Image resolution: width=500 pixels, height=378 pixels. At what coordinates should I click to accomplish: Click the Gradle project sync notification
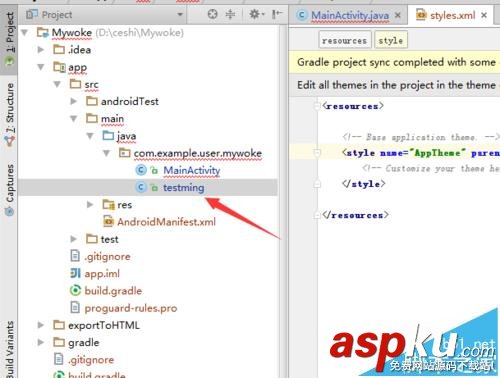[x=394, y=62]
